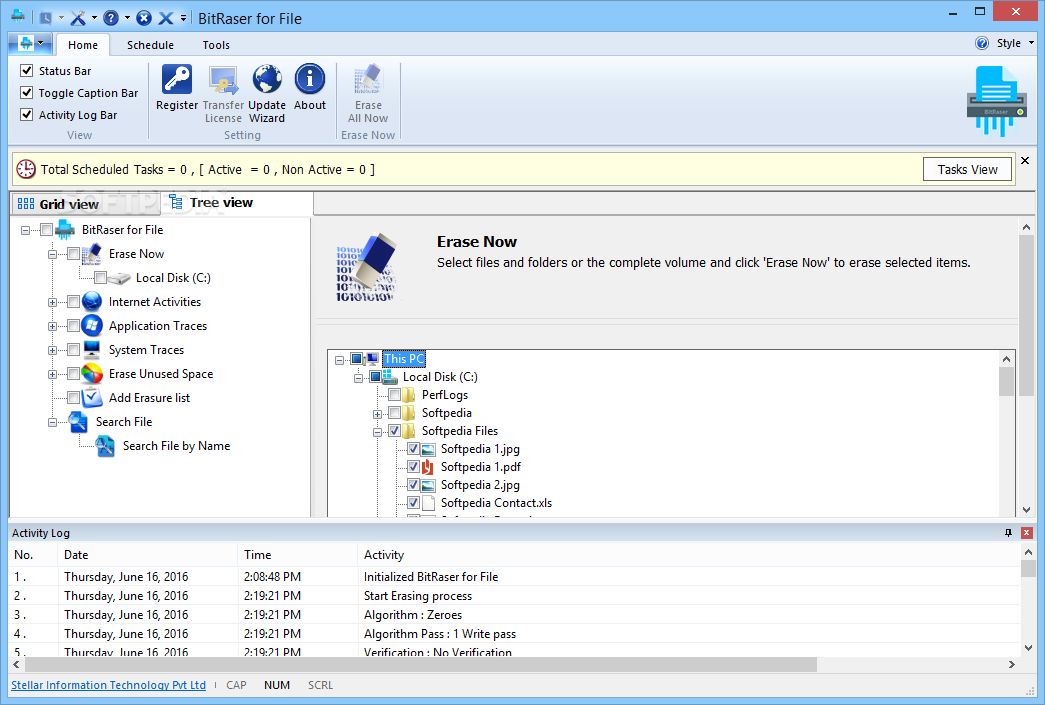Viewport: 1045px width, 705px height.
Task: Click the Style help icon
Action: point(982,43)
